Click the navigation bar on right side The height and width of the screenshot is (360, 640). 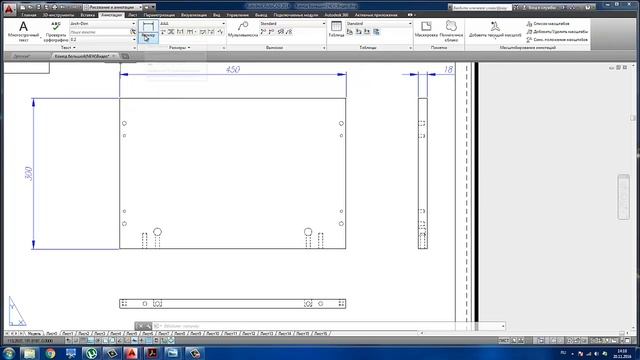tap(623, 197)
